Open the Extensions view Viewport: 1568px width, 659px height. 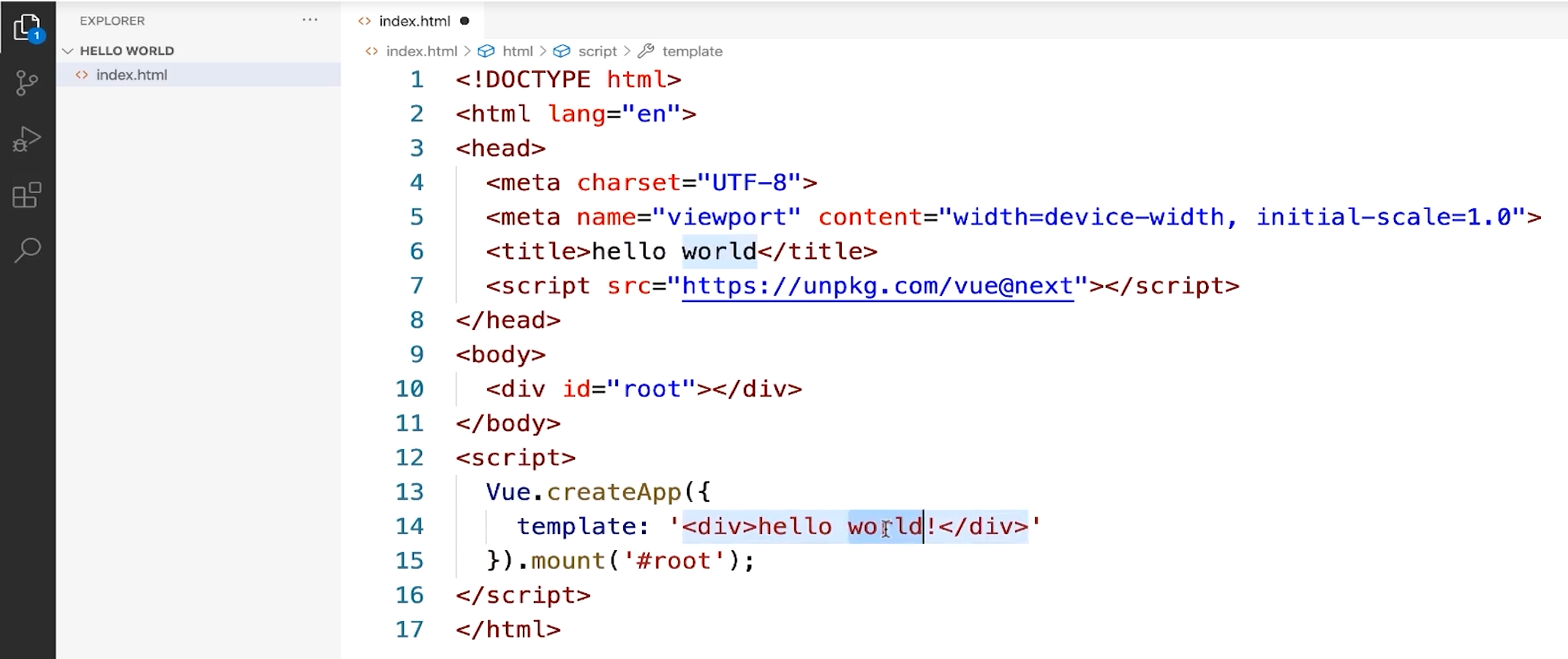click(x=27, y=195)
